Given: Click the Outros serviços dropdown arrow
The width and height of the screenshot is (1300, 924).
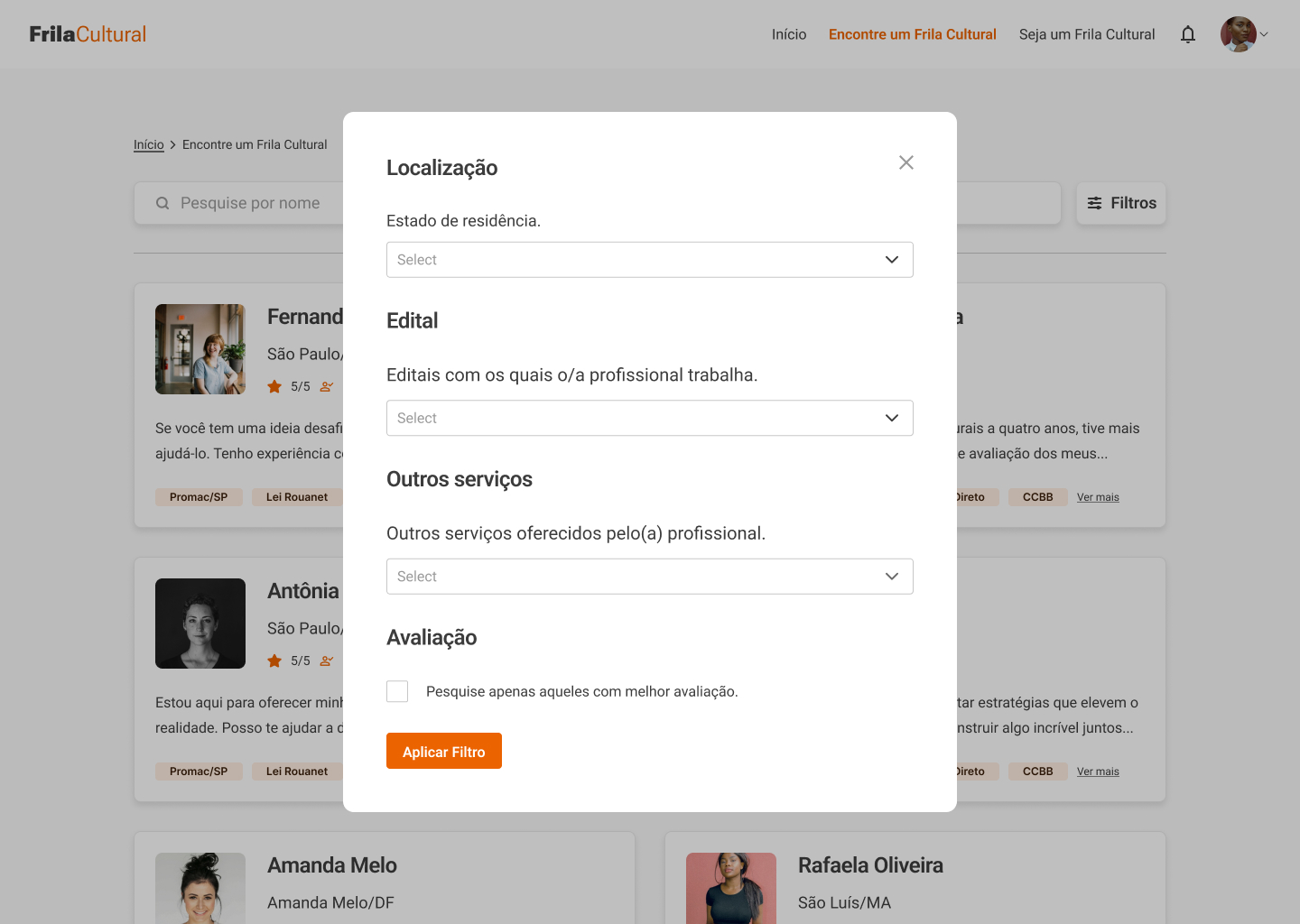Looking at the screenshot, I should [892, 577].
